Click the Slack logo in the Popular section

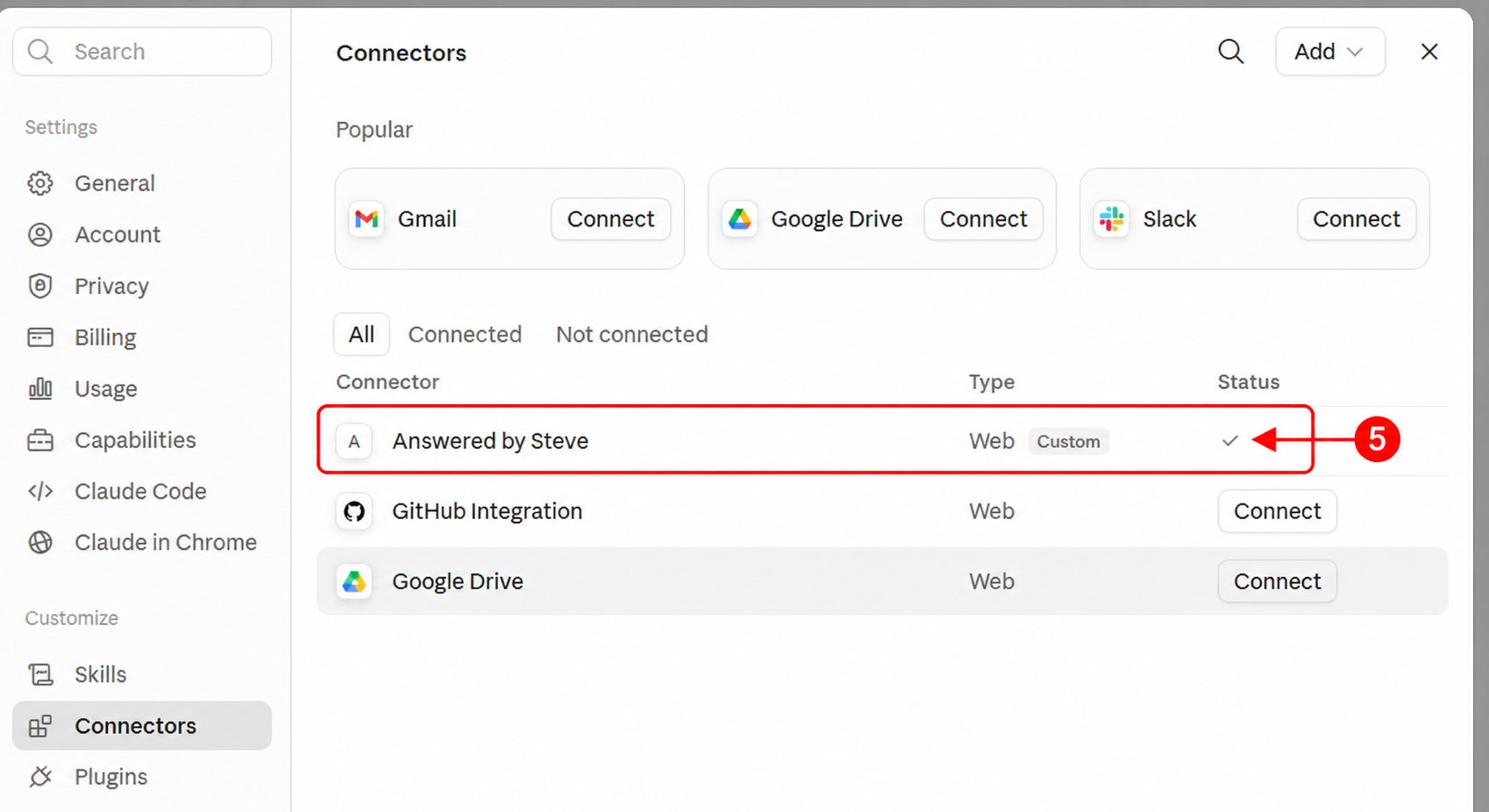click(1112, 219)
